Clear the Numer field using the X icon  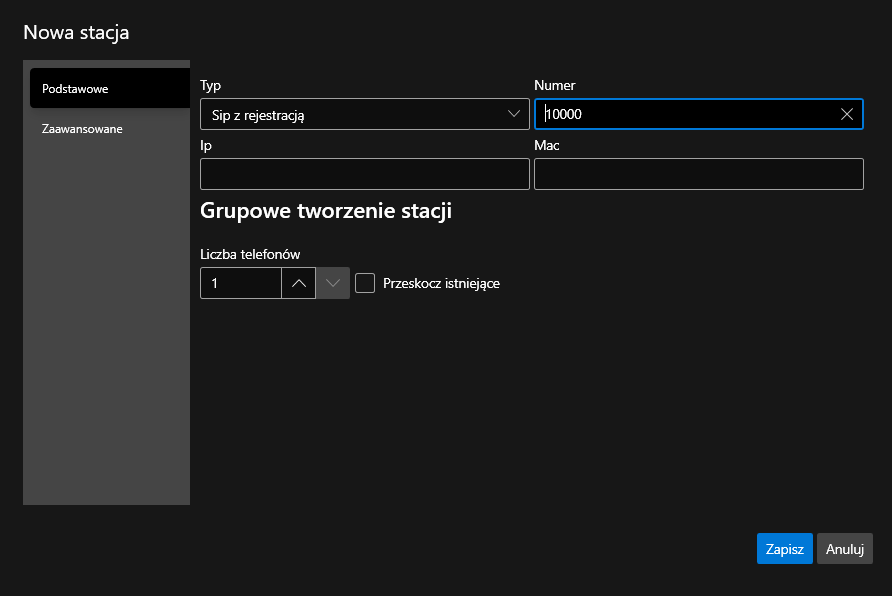click(846, 113)
